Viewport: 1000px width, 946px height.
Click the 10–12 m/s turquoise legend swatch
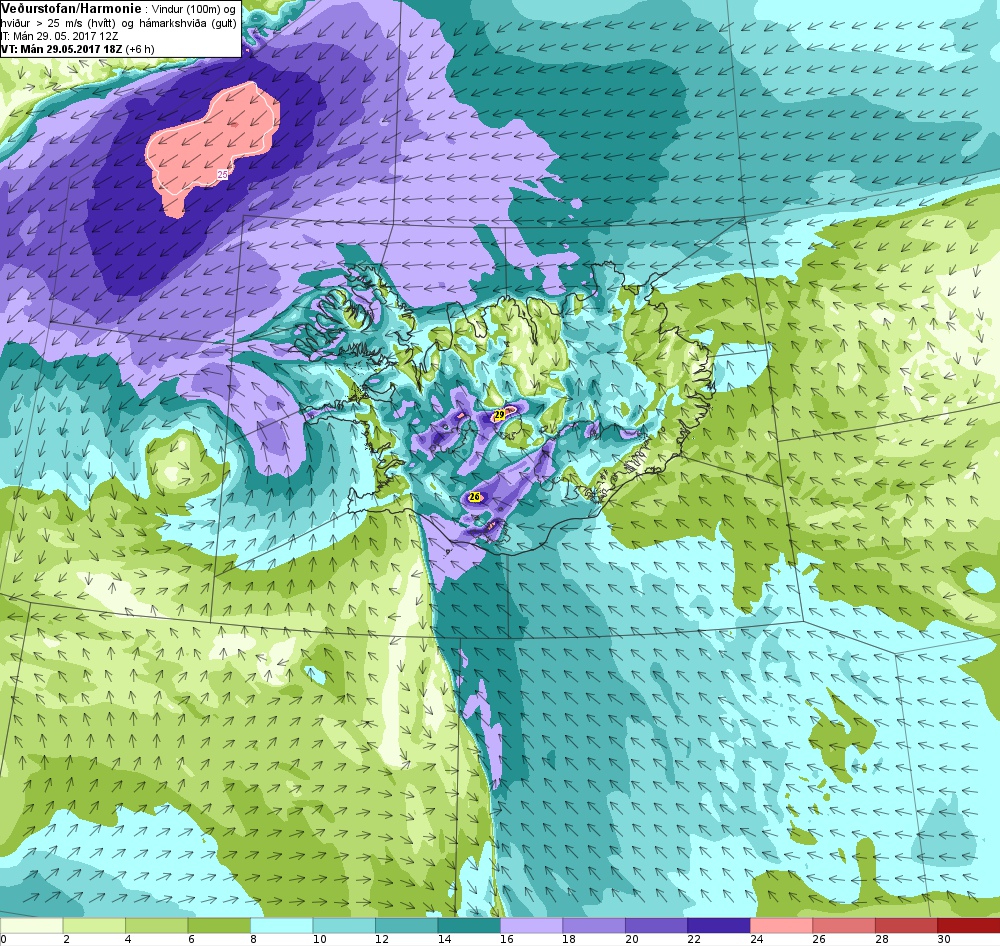[344, 926]
